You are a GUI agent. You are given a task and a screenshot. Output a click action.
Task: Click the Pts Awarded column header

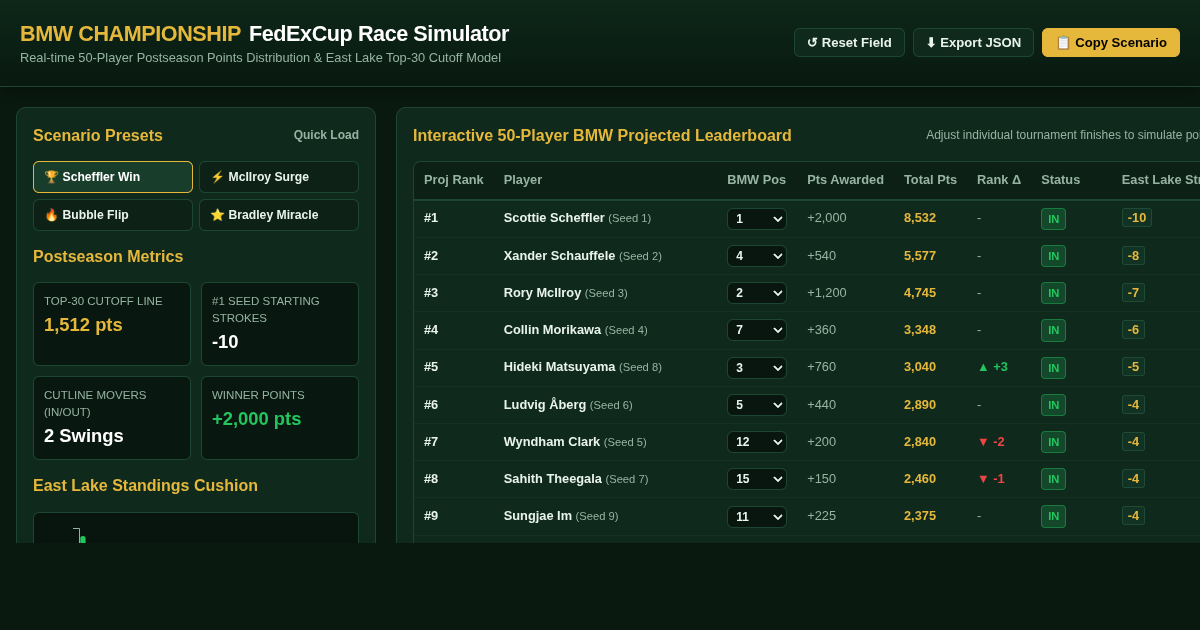point(845,180)
